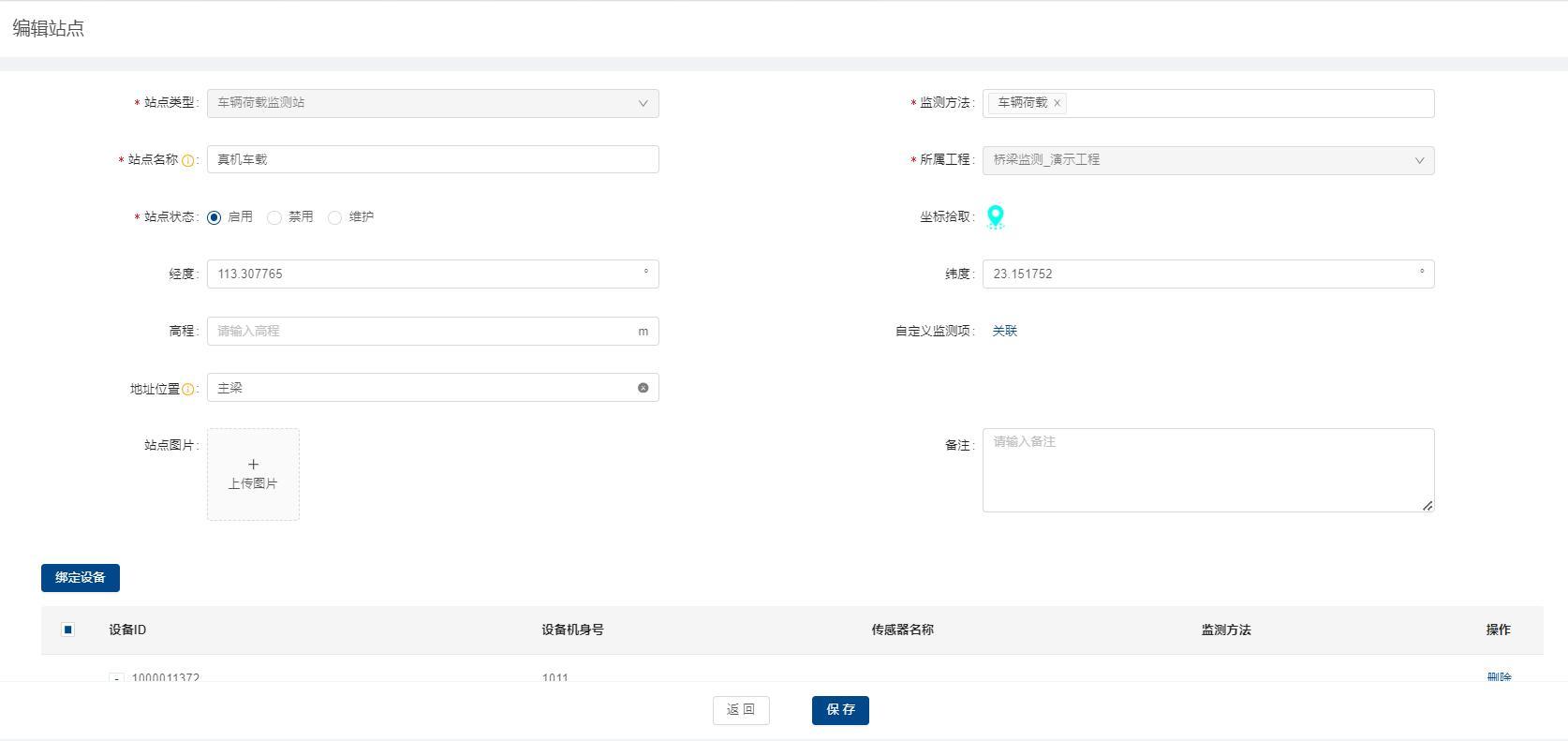Click the info icon beside 地址位置

tap(187, 390)
